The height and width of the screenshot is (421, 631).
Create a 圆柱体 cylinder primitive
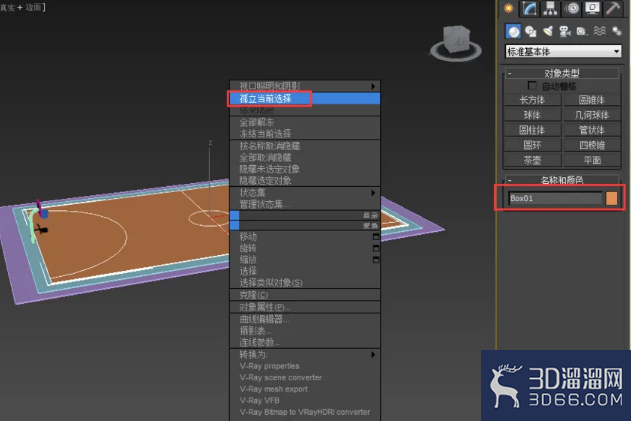[x=532, y=130]
